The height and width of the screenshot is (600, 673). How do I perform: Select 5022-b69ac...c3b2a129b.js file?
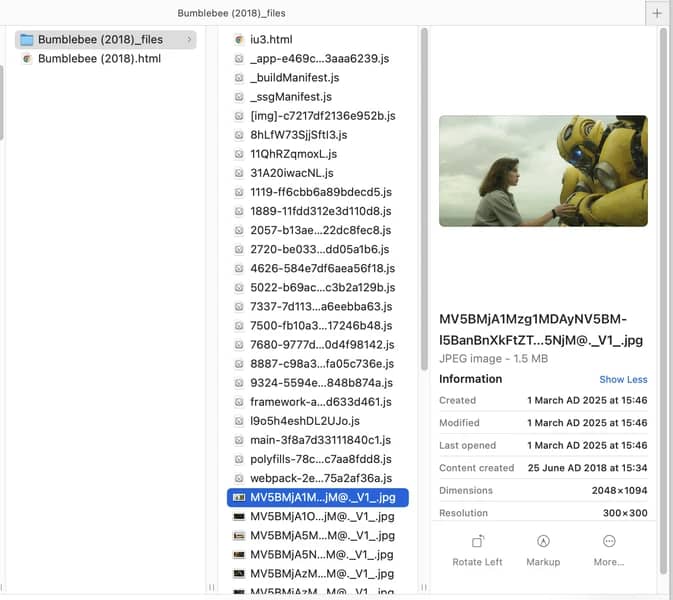pyautogui.click(x=318, y=288)
